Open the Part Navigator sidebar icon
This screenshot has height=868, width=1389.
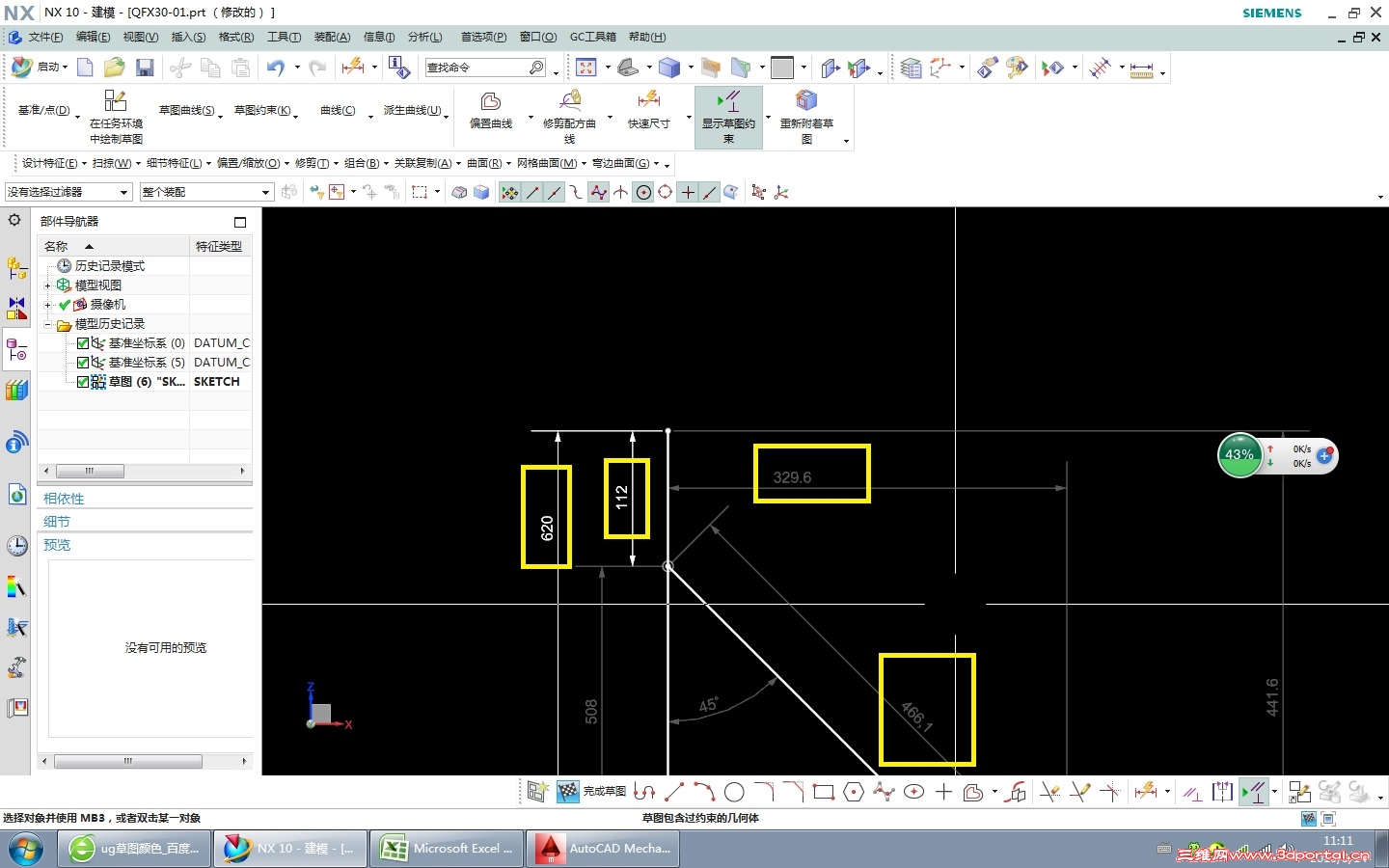16,350
